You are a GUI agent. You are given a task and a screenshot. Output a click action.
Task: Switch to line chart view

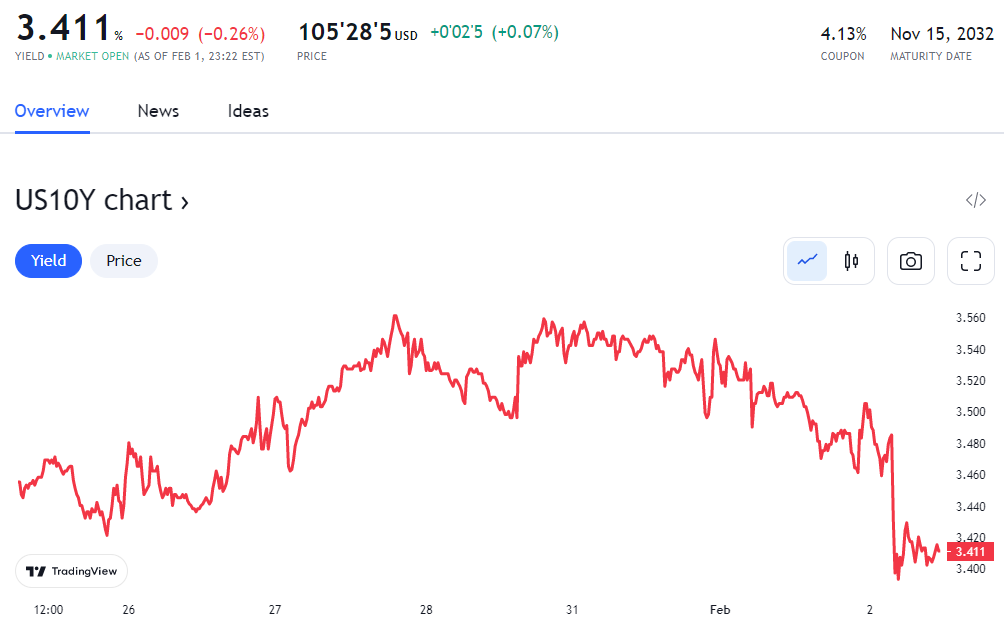click(807, 261)
